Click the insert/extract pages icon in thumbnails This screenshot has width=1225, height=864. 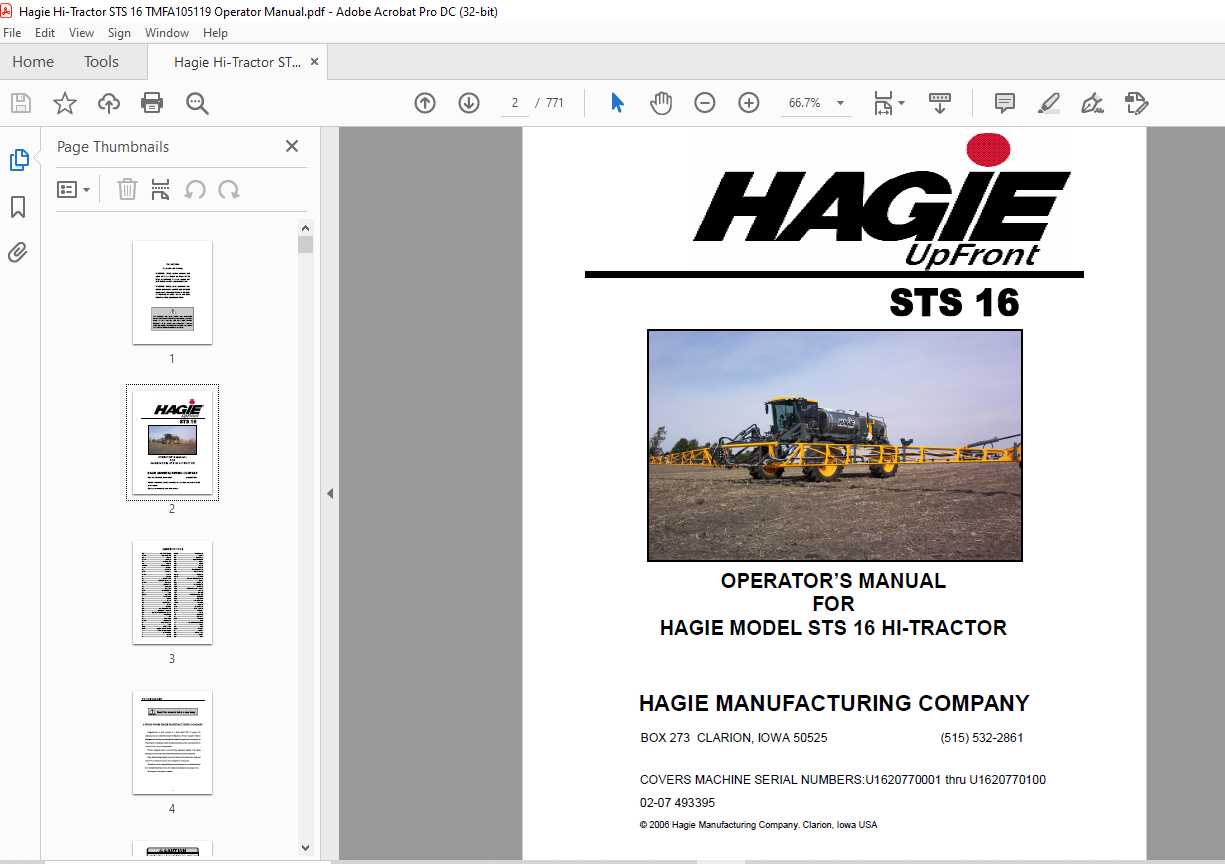click(160, 189)
